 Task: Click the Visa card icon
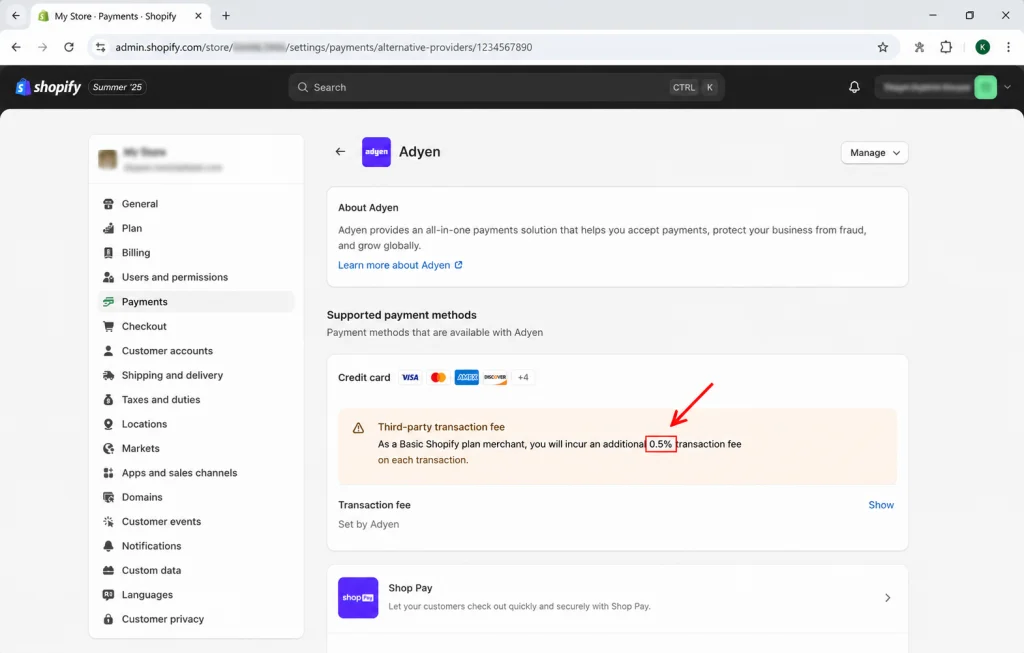[410, 377]
